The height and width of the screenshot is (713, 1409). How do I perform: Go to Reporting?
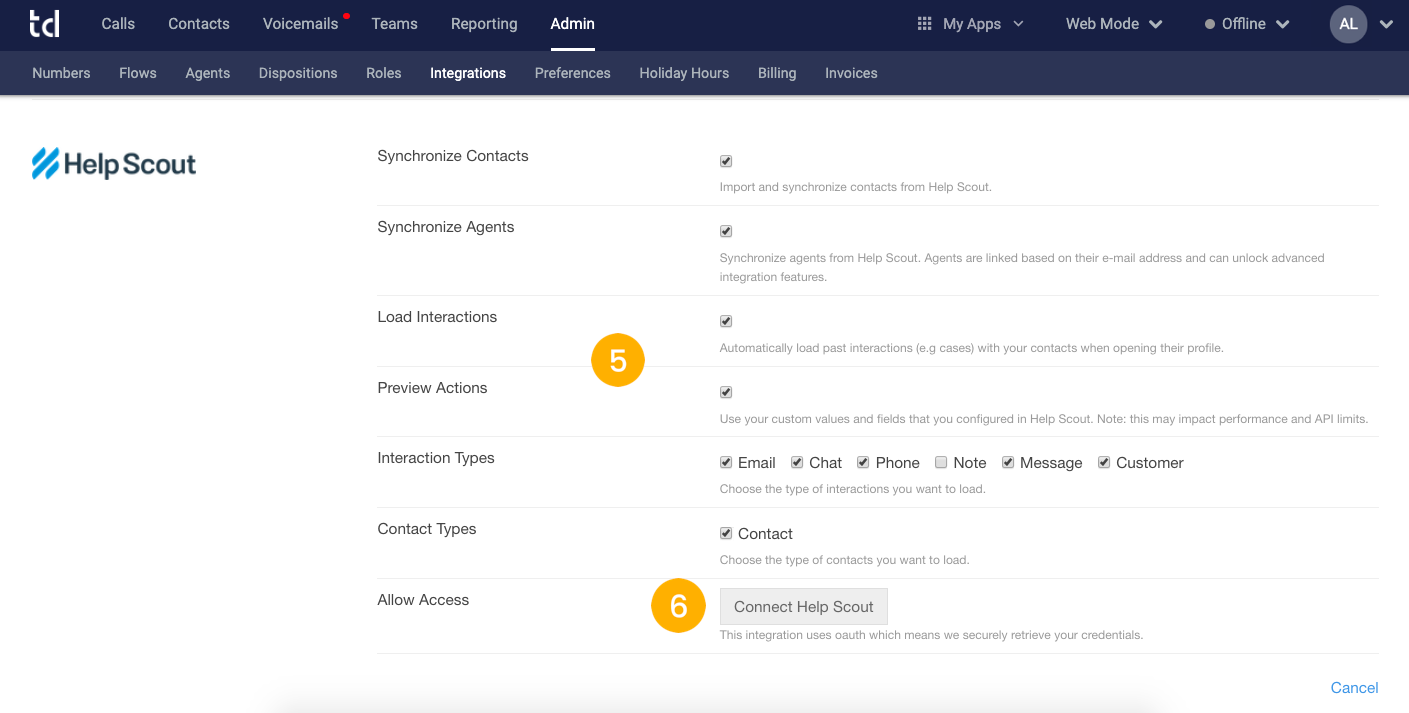484,24
